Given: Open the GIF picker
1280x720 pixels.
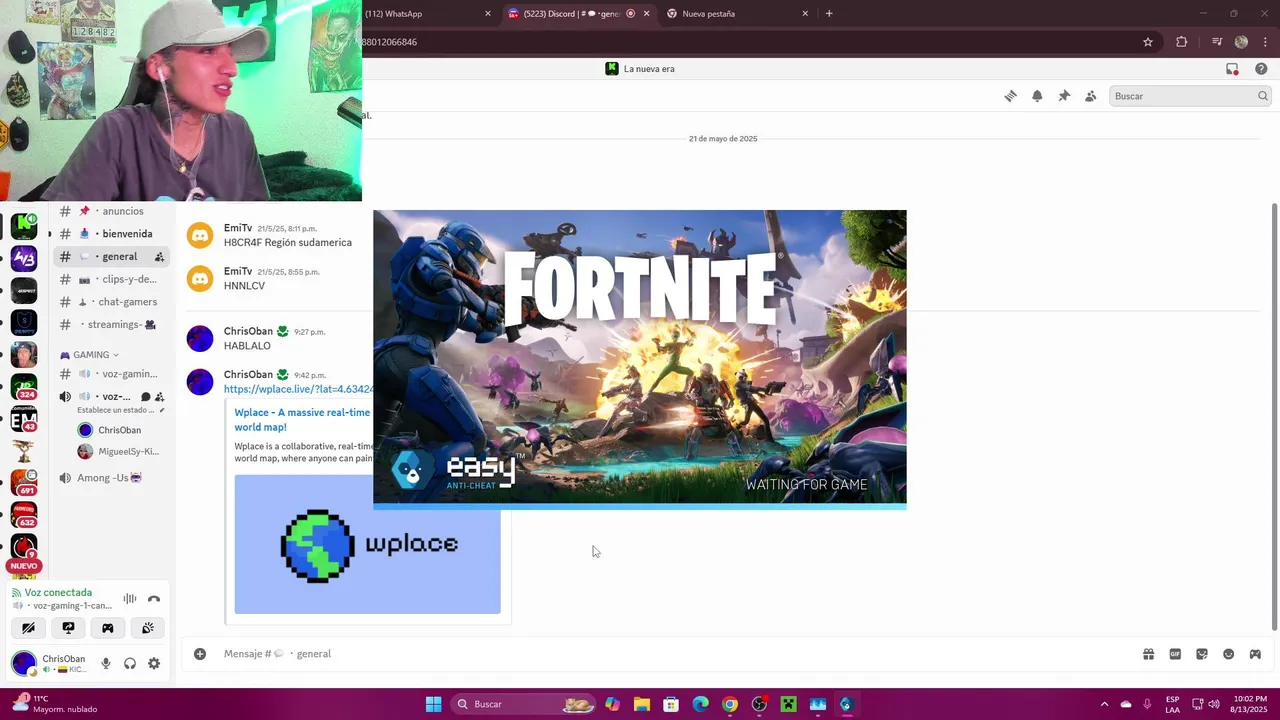Looking at the screenshot, I should point(1175,654).
